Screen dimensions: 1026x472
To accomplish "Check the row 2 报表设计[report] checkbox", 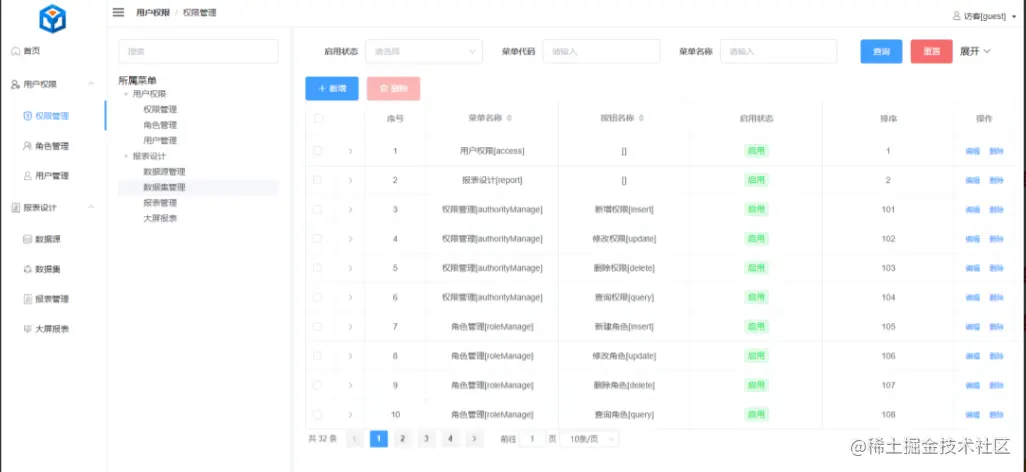I will 317,179.
